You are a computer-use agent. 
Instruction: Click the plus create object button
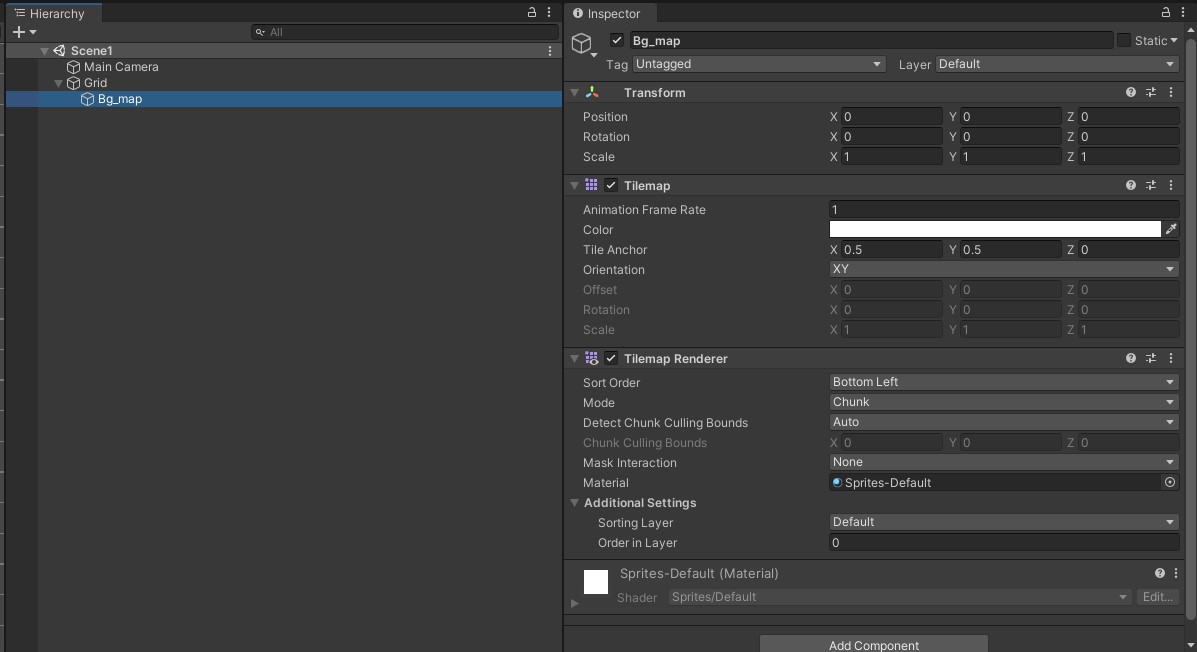(19, 32)
